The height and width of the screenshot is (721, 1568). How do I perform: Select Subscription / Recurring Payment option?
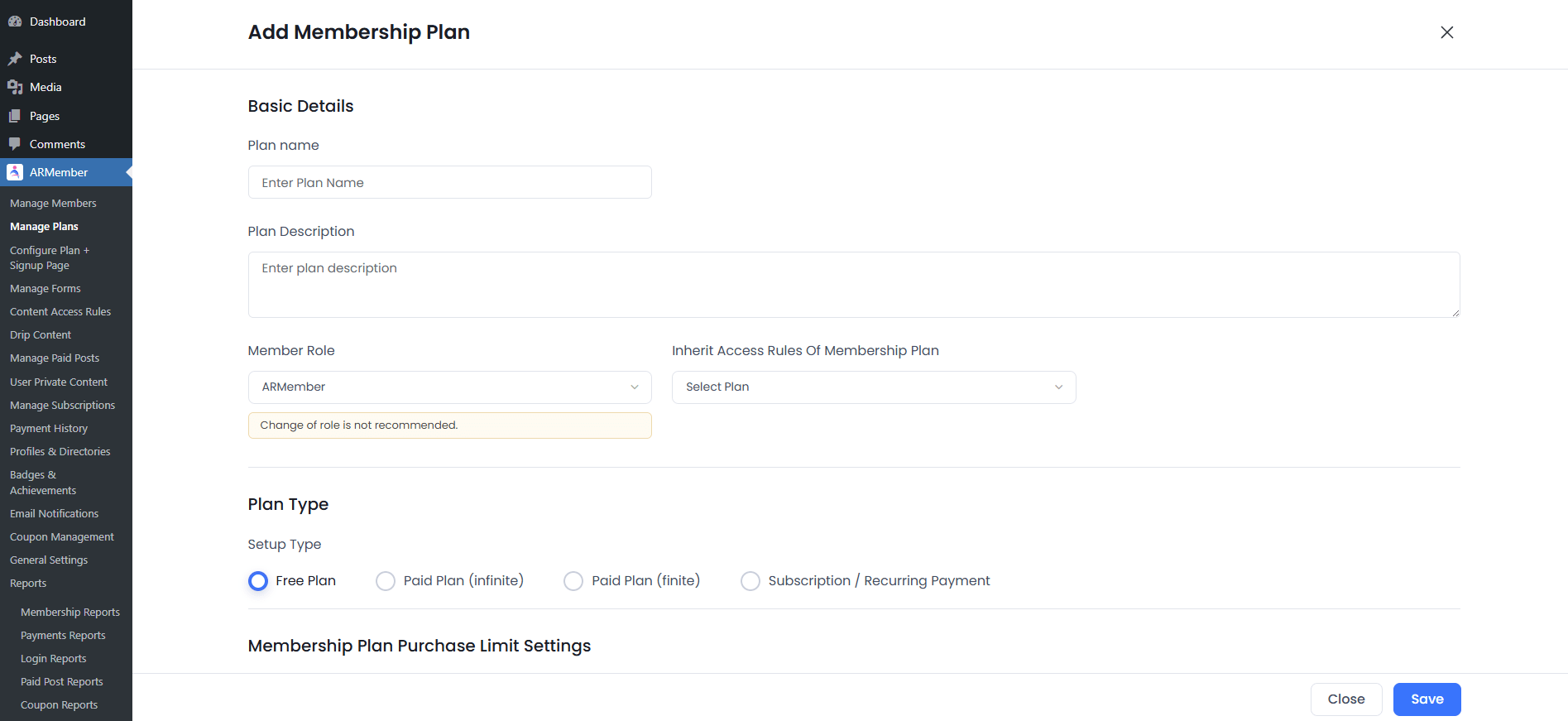(x=750, y=581)
